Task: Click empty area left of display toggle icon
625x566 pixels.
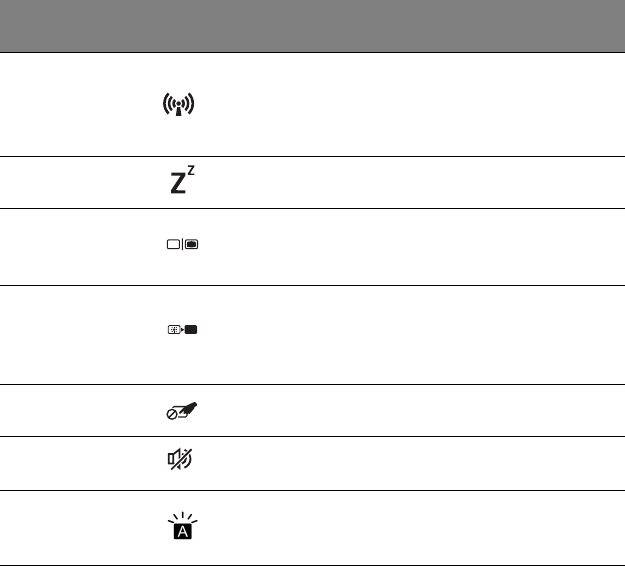Action: 65,246
